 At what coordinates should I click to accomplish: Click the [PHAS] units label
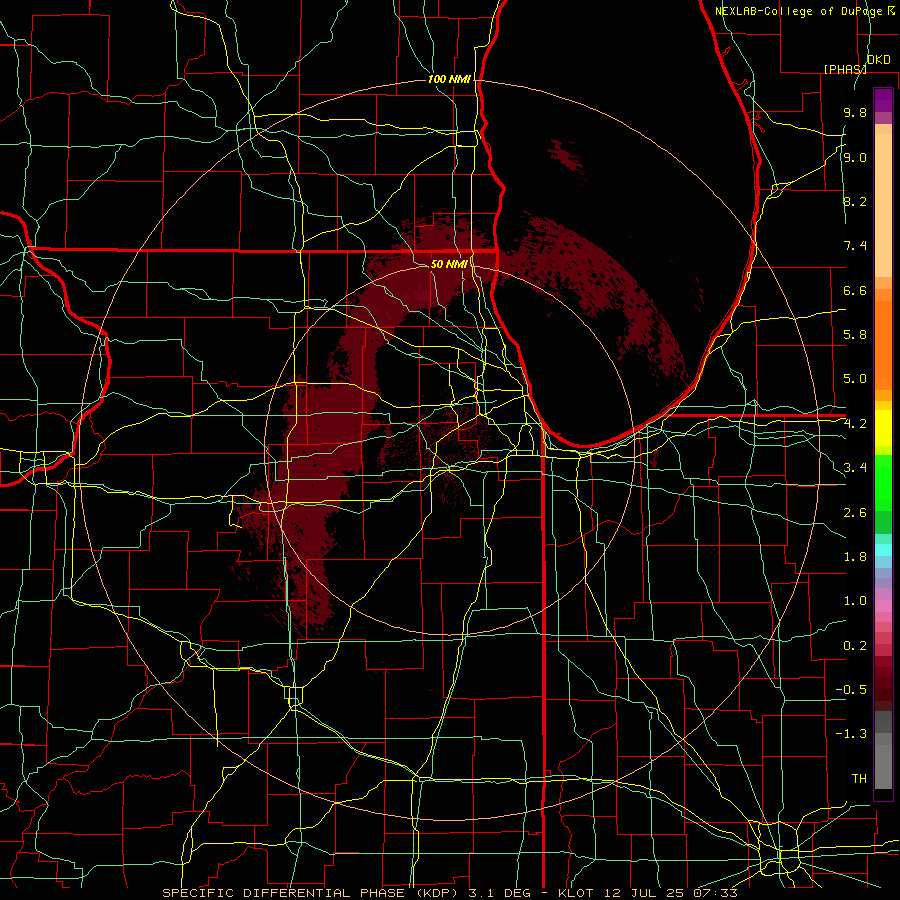[x=845, y=69]
